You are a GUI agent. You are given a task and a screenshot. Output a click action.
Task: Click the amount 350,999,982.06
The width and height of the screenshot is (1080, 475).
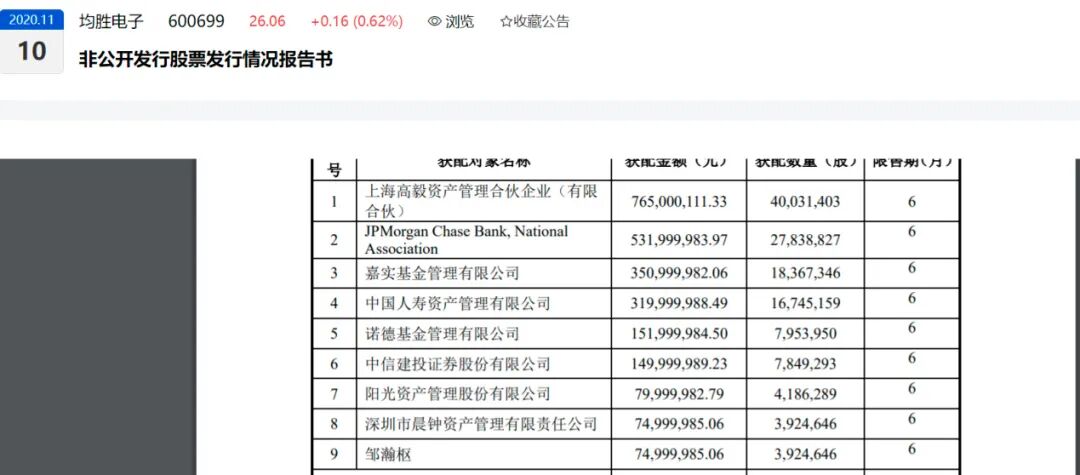tap(678, 273)
